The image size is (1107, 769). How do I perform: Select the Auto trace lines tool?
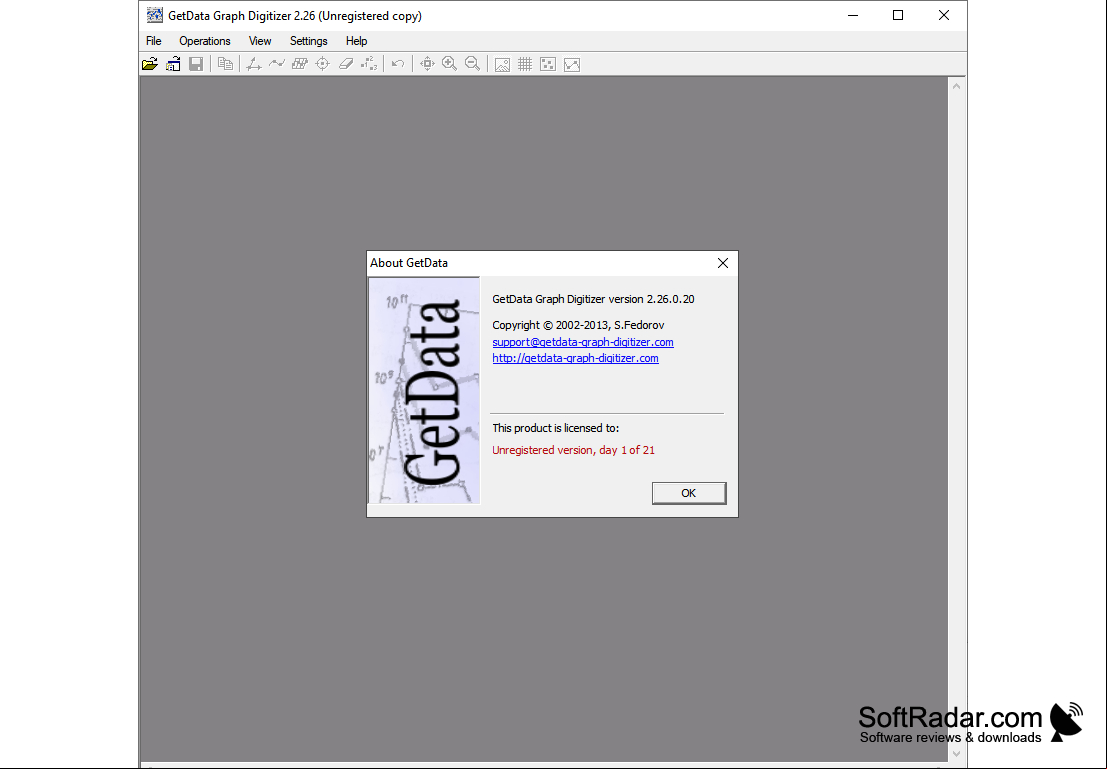point(277,64)
